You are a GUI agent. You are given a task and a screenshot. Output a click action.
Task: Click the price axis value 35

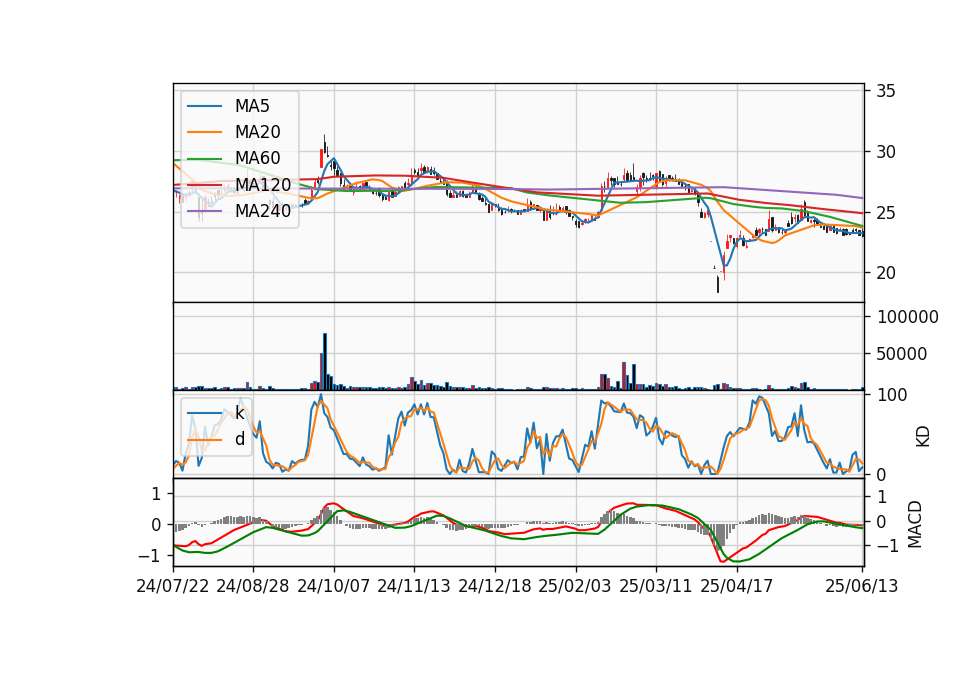[x=886, y=91]
